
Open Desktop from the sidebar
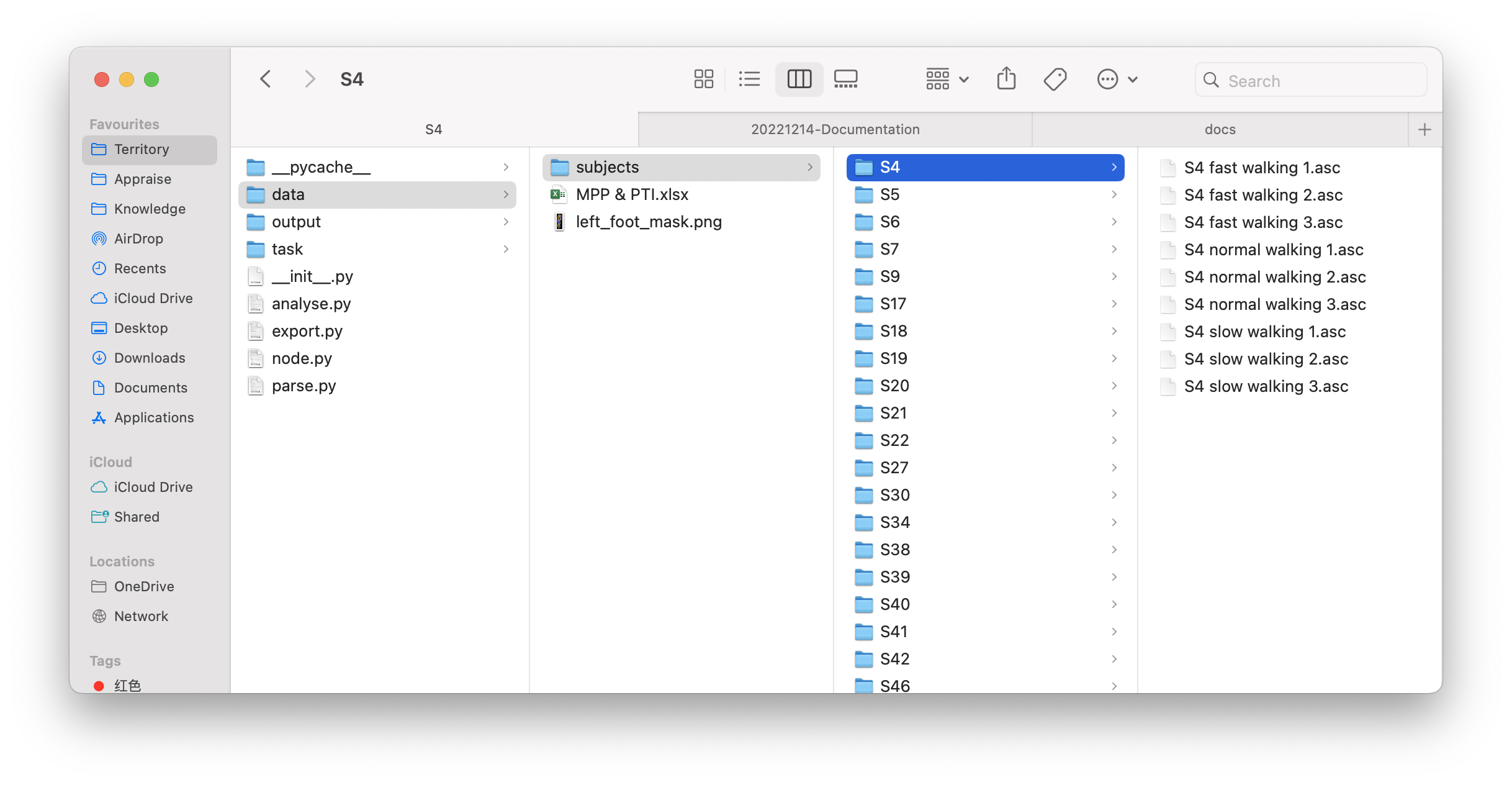pos(150,328)
